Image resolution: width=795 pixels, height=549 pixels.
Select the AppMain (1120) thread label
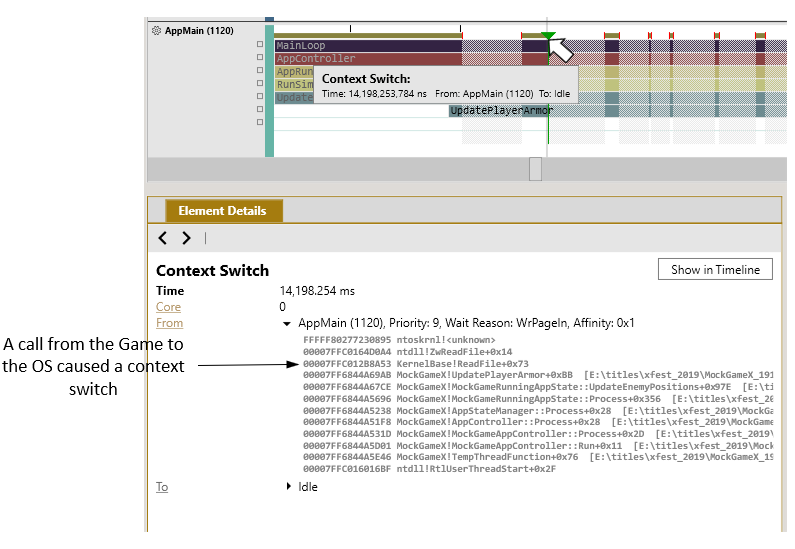[x=199, y=30]
